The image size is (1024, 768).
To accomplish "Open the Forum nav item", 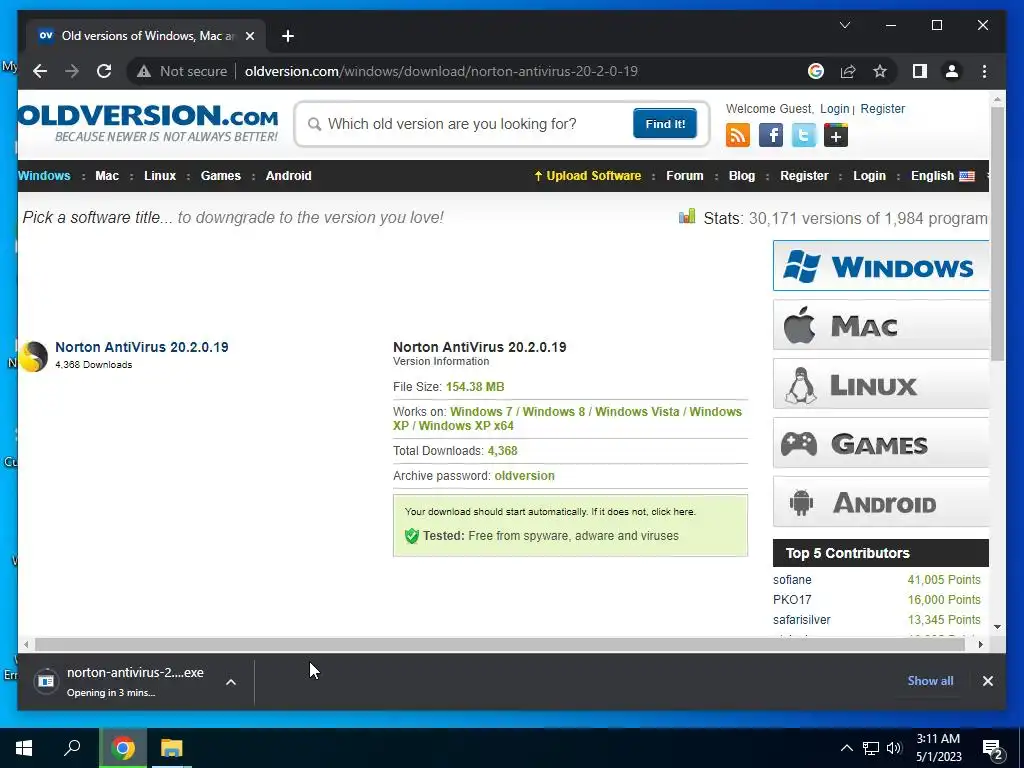I will 684,176.
